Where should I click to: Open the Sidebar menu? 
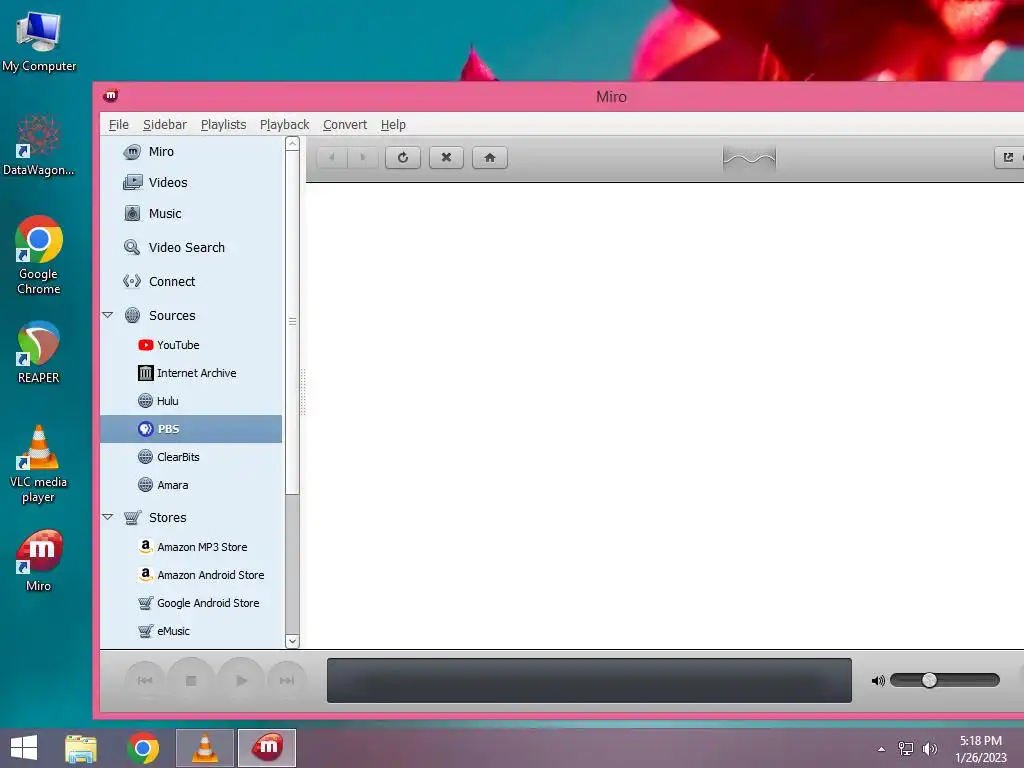point(165,125)
